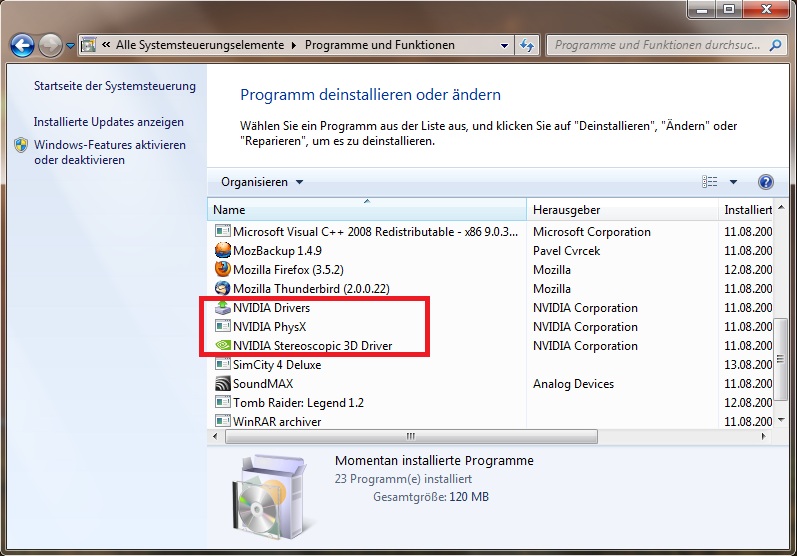Viewport: 797px width, 556px height.
Task: Open Startseite der Systemsteuerung
Action: [x=114, y=86]
